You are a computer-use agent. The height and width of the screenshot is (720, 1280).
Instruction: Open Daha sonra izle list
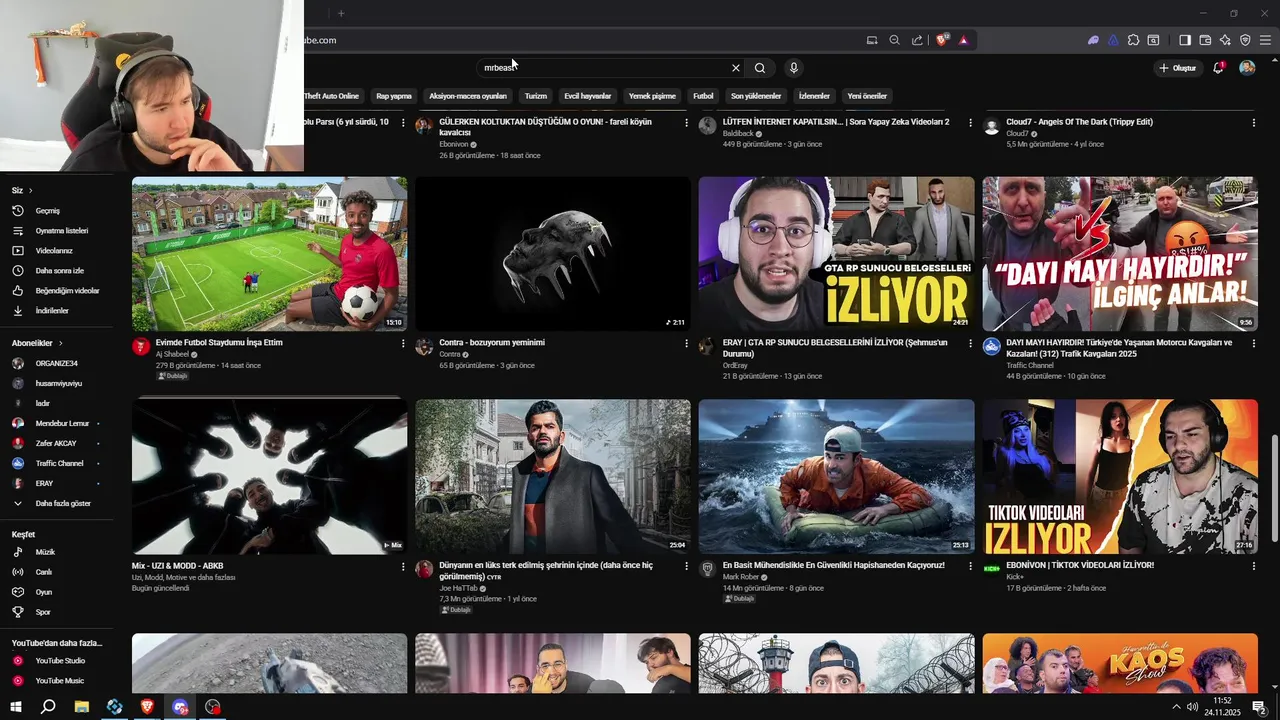click(x=59, y=271)
